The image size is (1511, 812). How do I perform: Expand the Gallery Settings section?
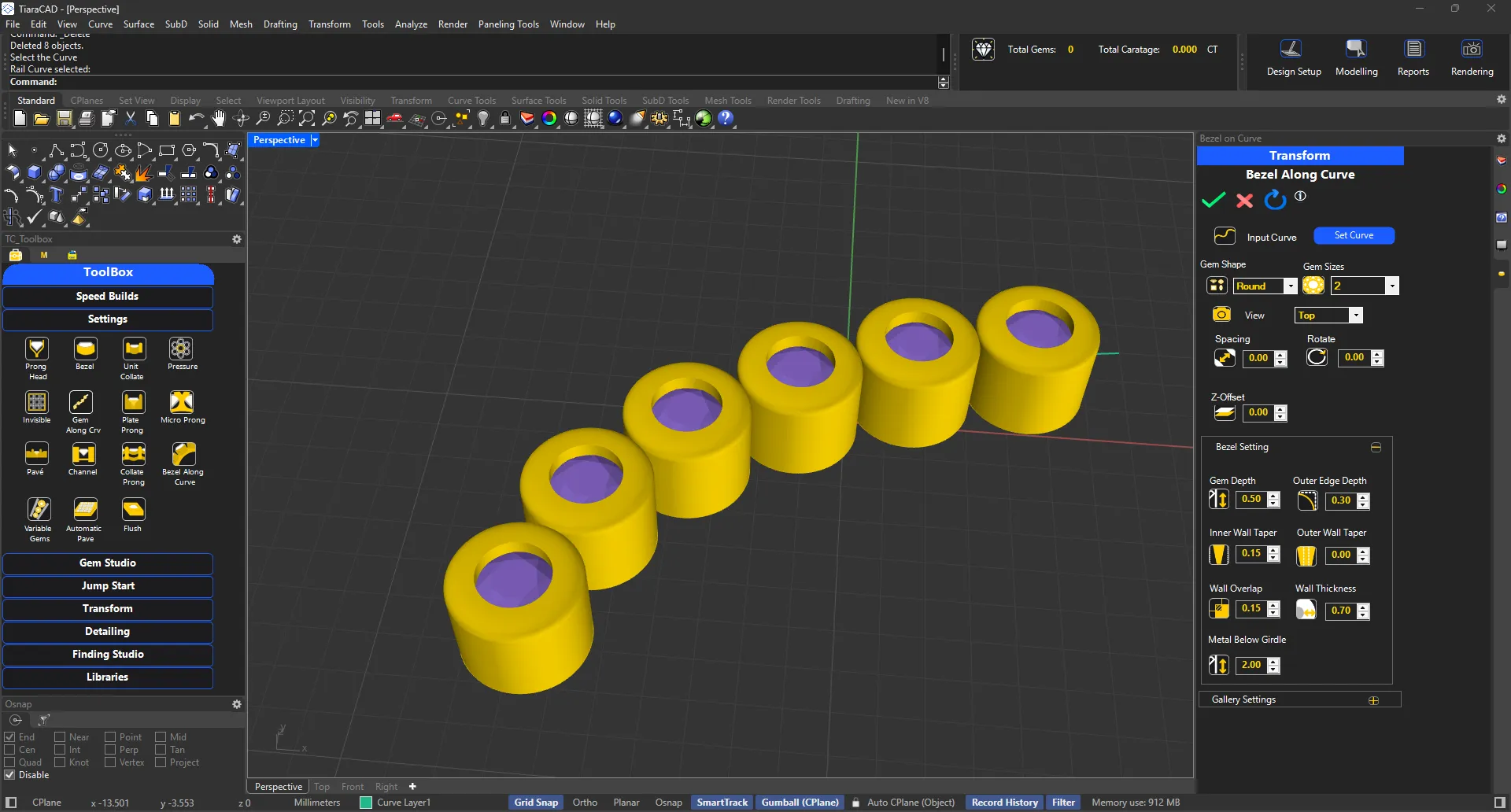click(1373, 700)
